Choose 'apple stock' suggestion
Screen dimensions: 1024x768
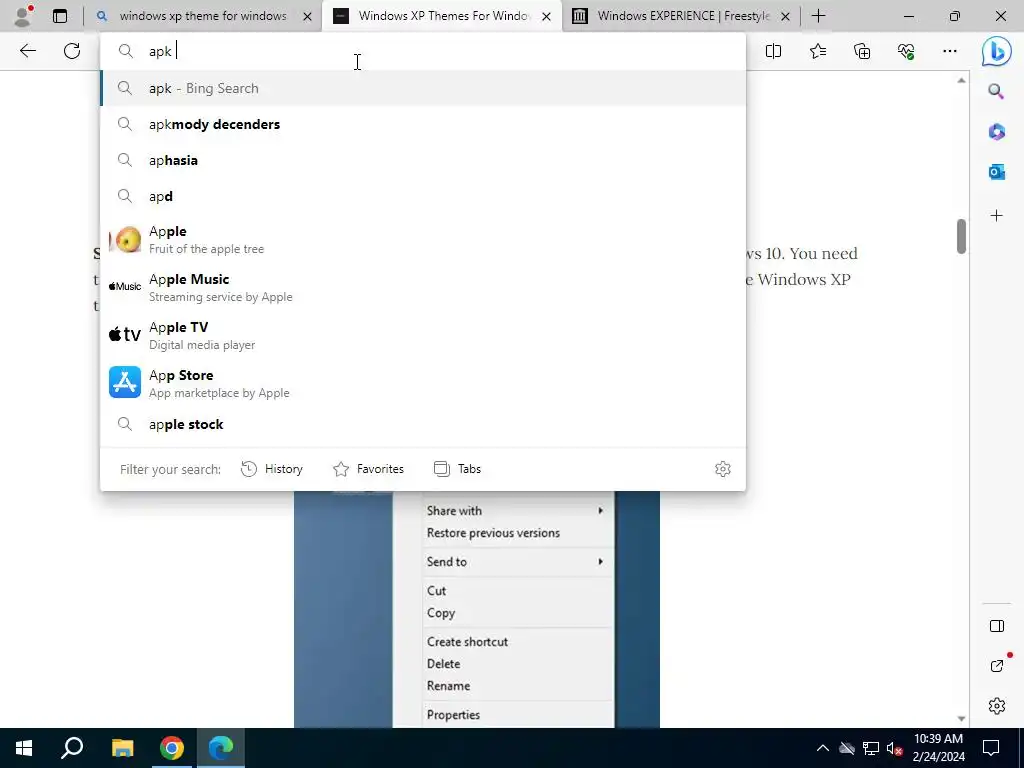point(423,424)
